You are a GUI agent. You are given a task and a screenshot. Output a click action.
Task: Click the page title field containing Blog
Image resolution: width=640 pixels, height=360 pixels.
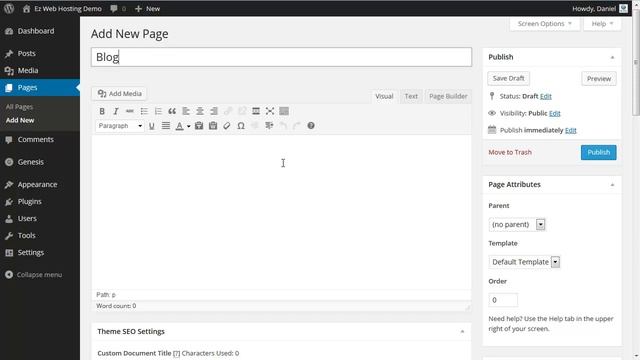tap(281, 57)
